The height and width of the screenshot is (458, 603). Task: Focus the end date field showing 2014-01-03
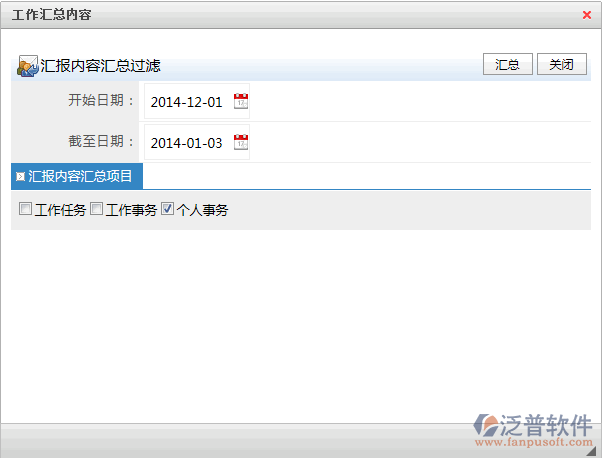[x=187, y=143]
